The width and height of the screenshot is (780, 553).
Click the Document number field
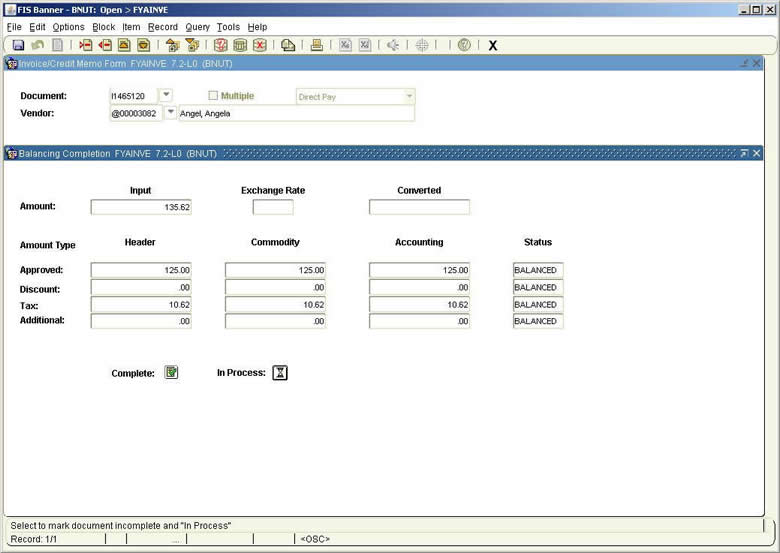tap(133, 96)
